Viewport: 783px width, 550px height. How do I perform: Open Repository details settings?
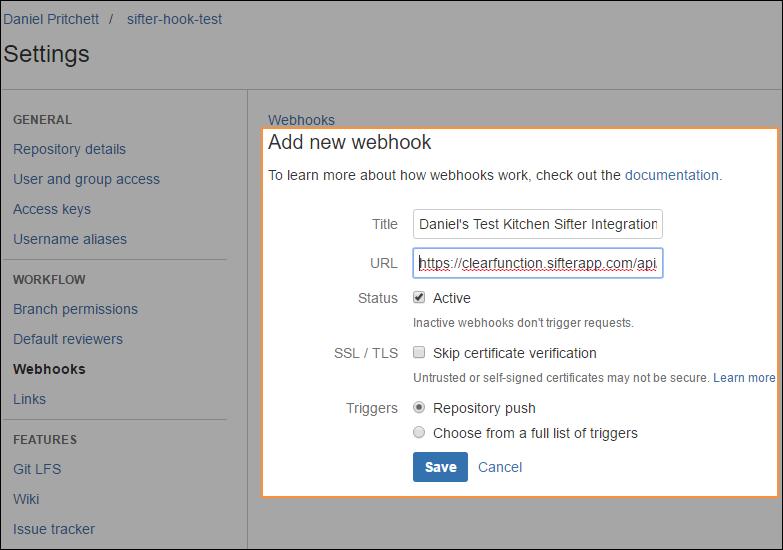(x=69, y=149)
